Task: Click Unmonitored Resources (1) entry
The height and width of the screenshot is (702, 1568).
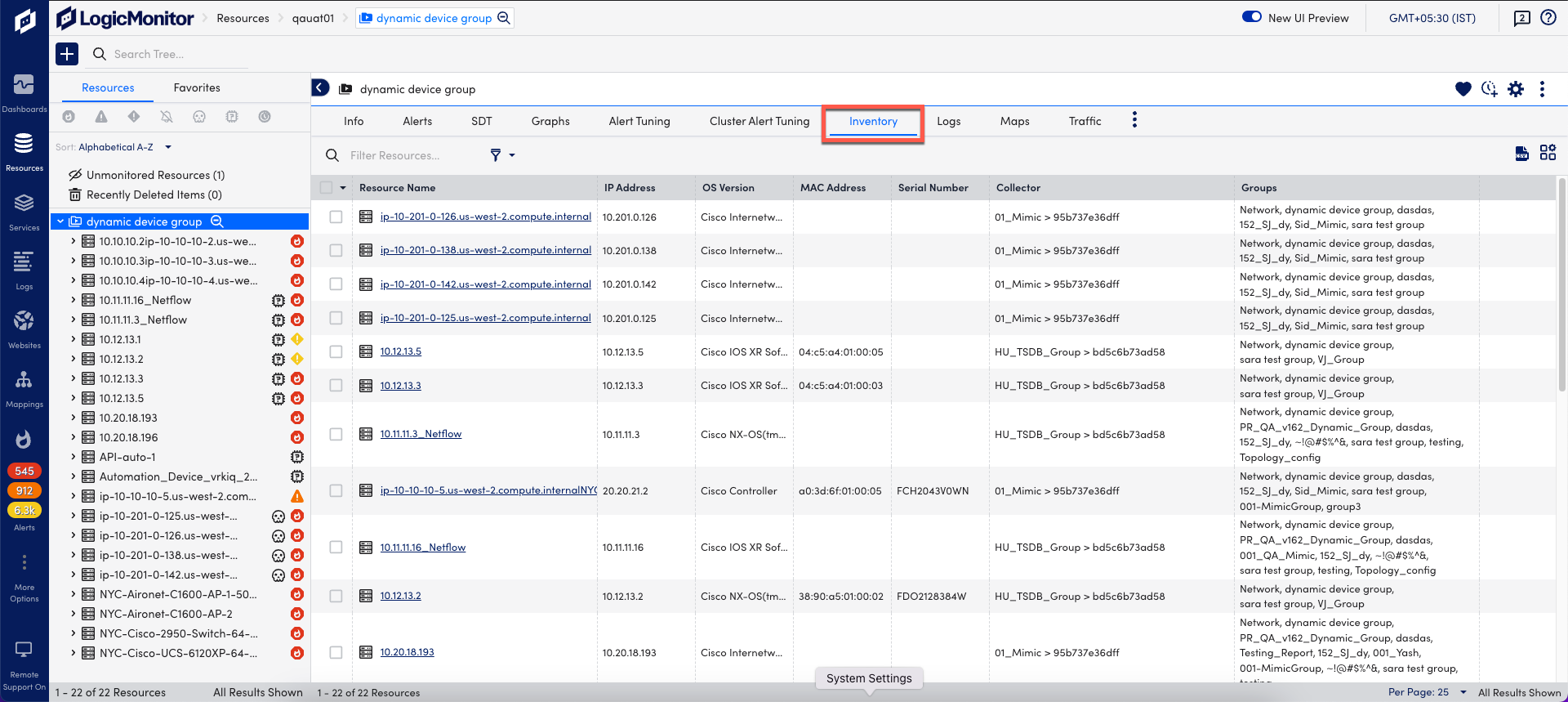Action: (x=155, y=175)
